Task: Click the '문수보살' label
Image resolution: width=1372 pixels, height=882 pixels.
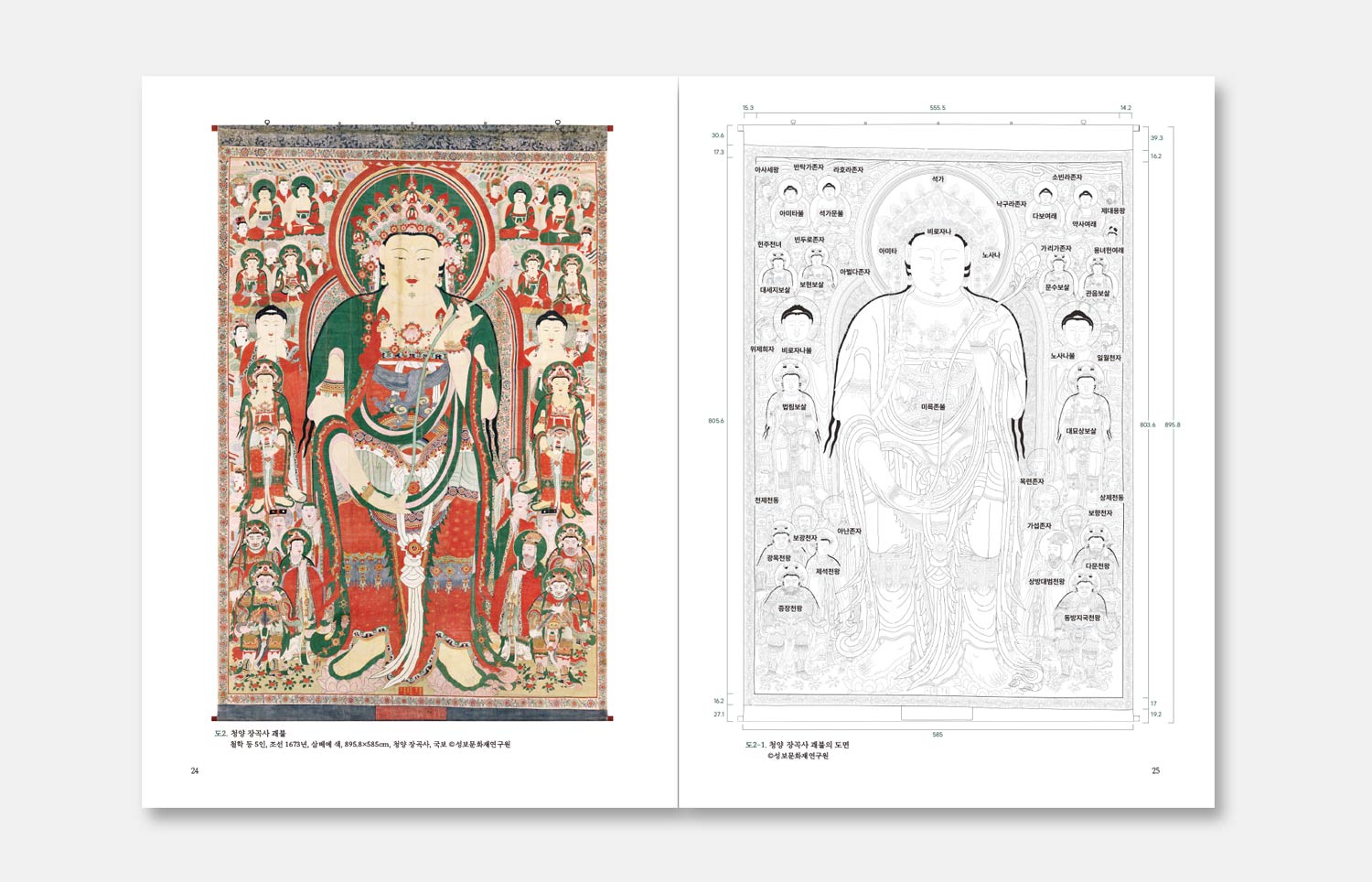Action: point(1056,287)
